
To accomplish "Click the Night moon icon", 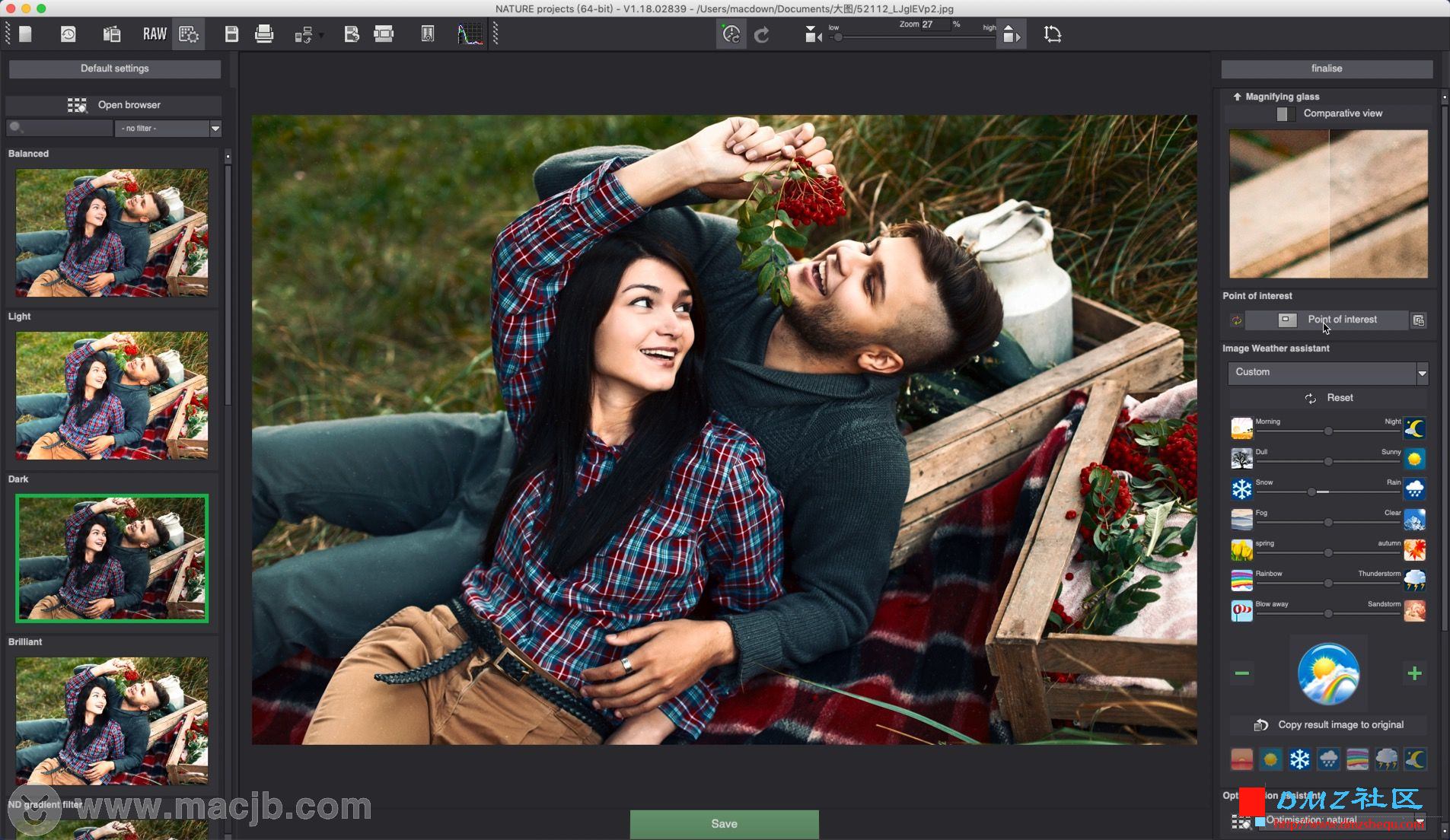I will 1414,428.
